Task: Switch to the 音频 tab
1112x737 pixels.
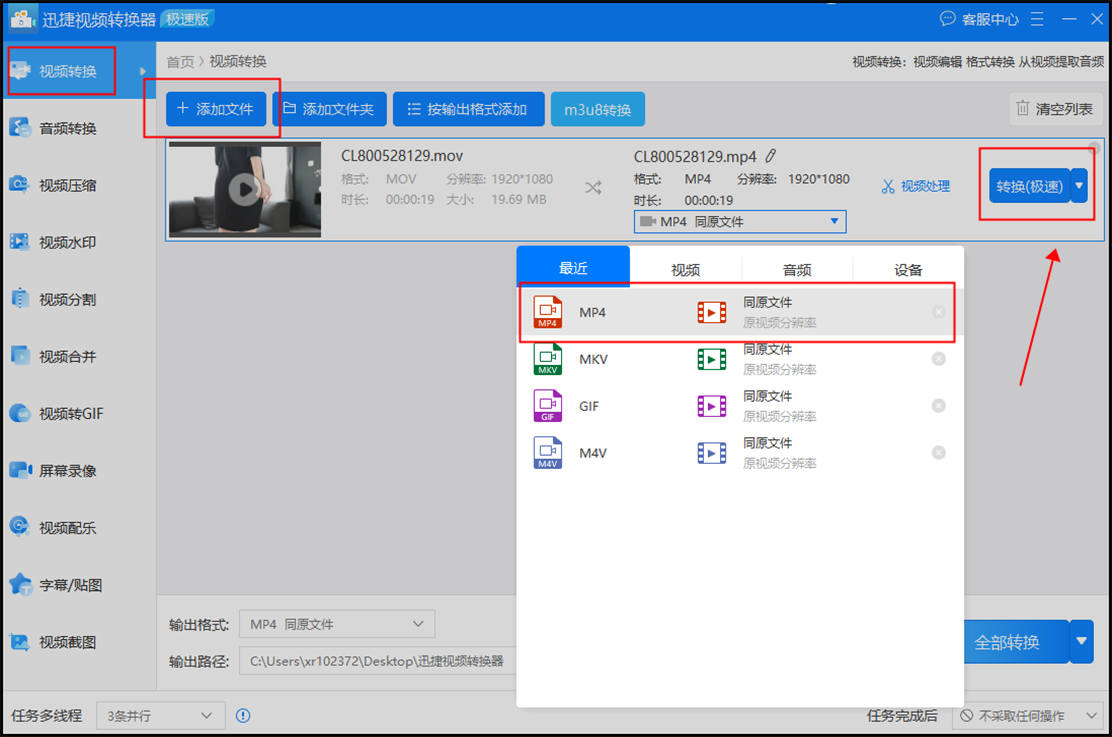Action: coord(797,270)
